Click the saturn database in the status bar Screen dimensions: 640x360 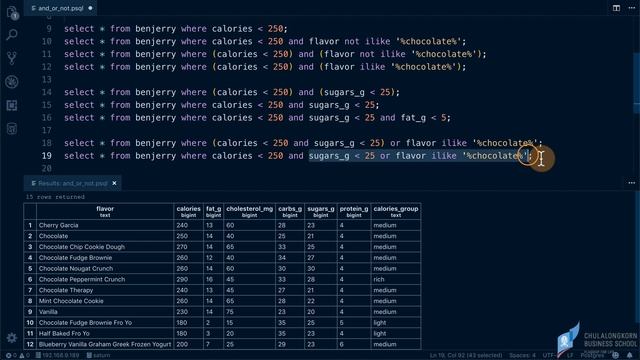coord(98,356)
